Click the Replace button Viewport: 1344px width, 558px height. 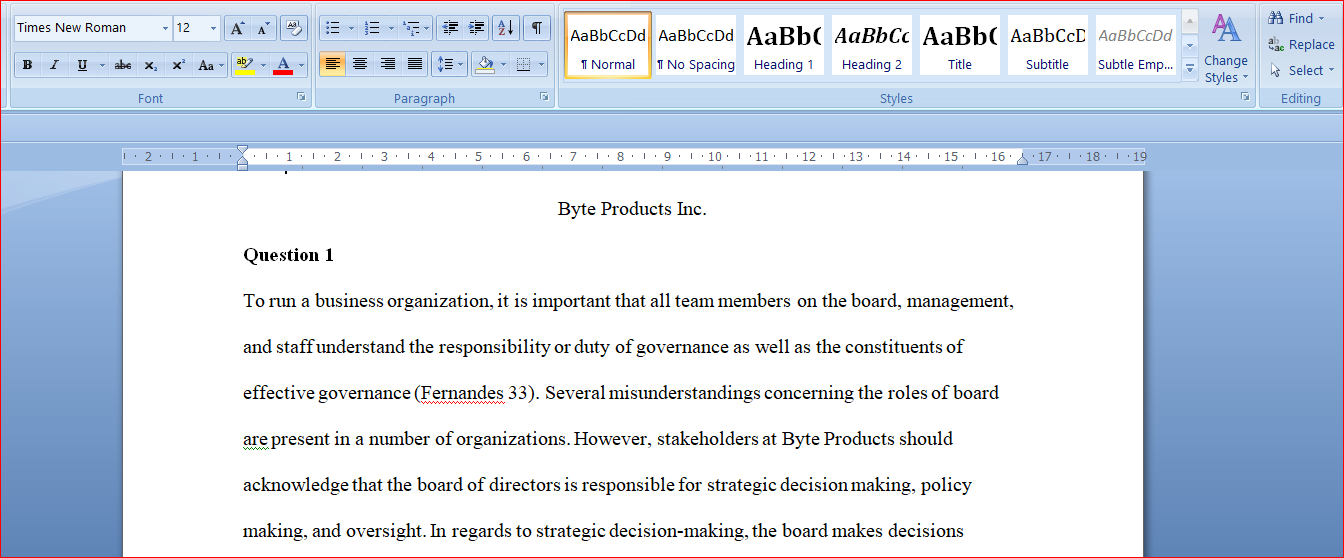[1301, 44]
